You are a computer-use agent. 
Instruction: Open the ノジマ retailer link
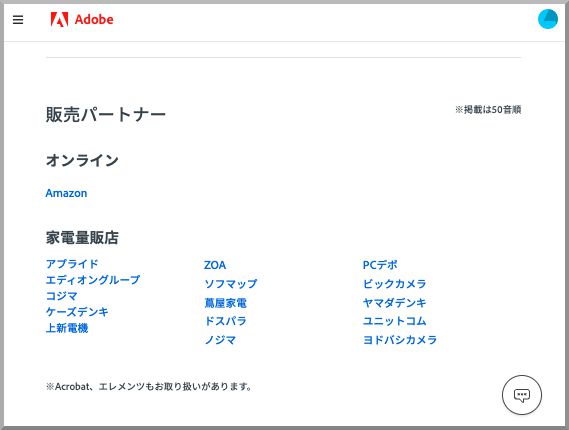(220, 340)
